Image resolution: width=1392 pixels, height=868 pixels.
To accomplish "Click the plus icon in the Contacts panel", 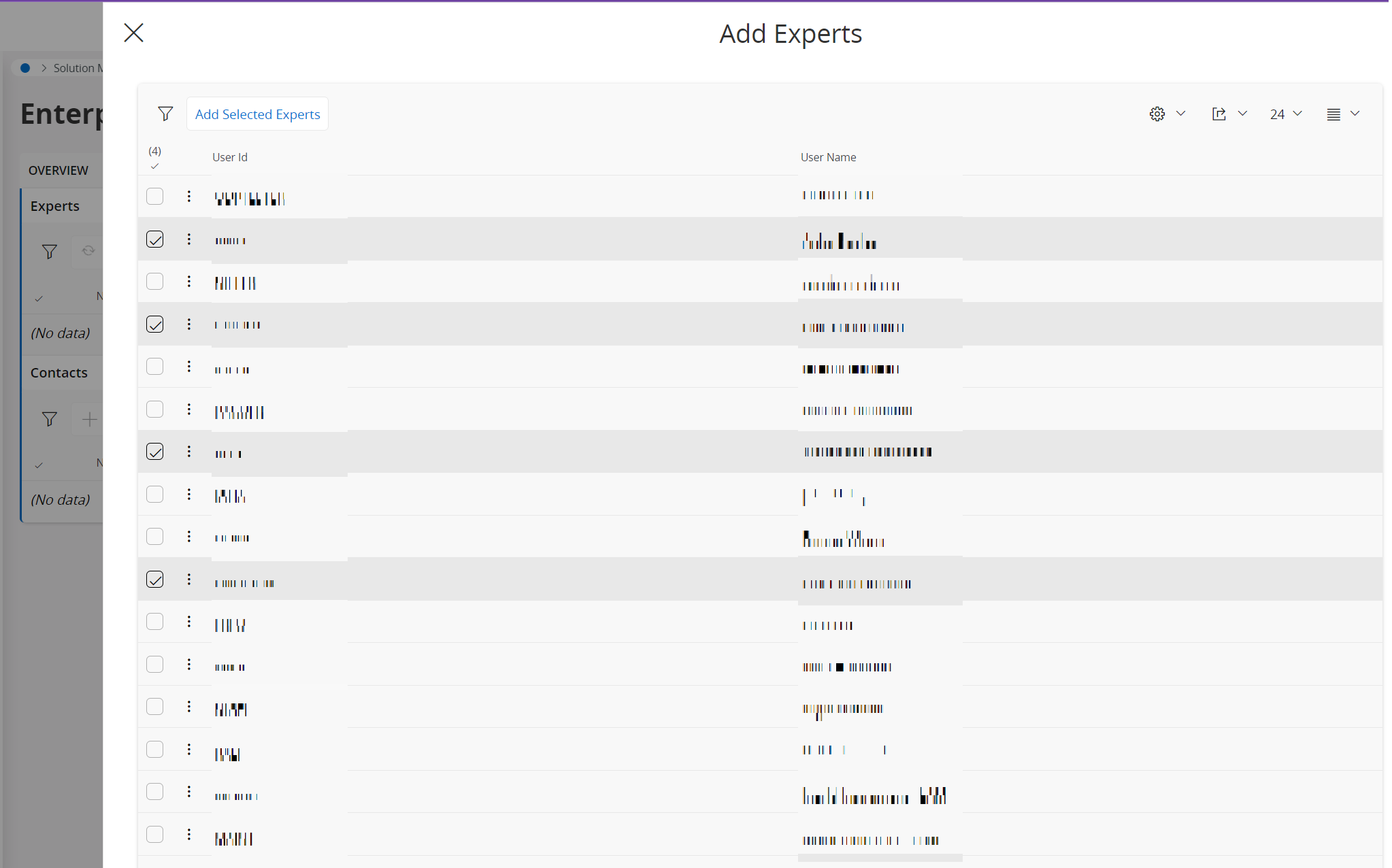I will (x=89, y=419).
